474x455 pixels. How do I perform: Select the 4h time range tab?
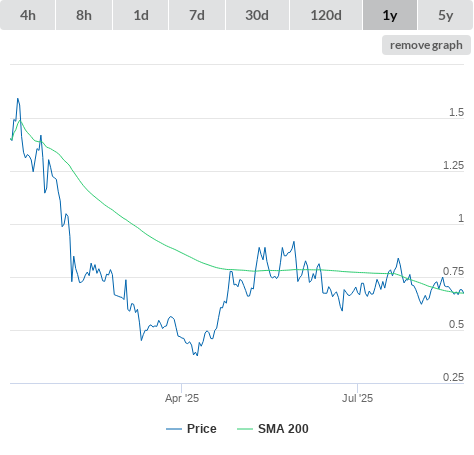coord(28,15)
